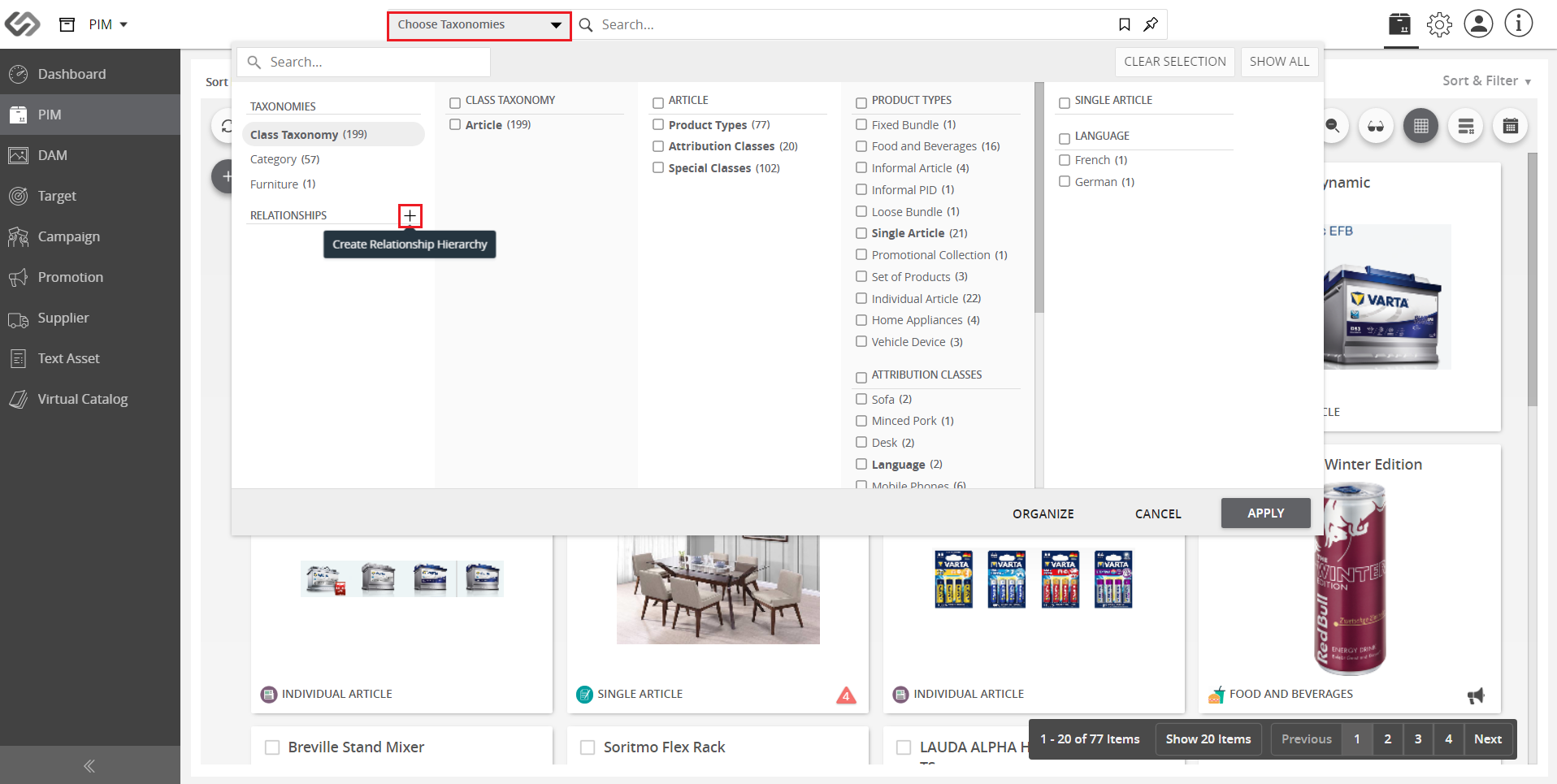1557x784 pixels.
Task: Collapse the sidebar with the chevron
Action: coord(89,765)
